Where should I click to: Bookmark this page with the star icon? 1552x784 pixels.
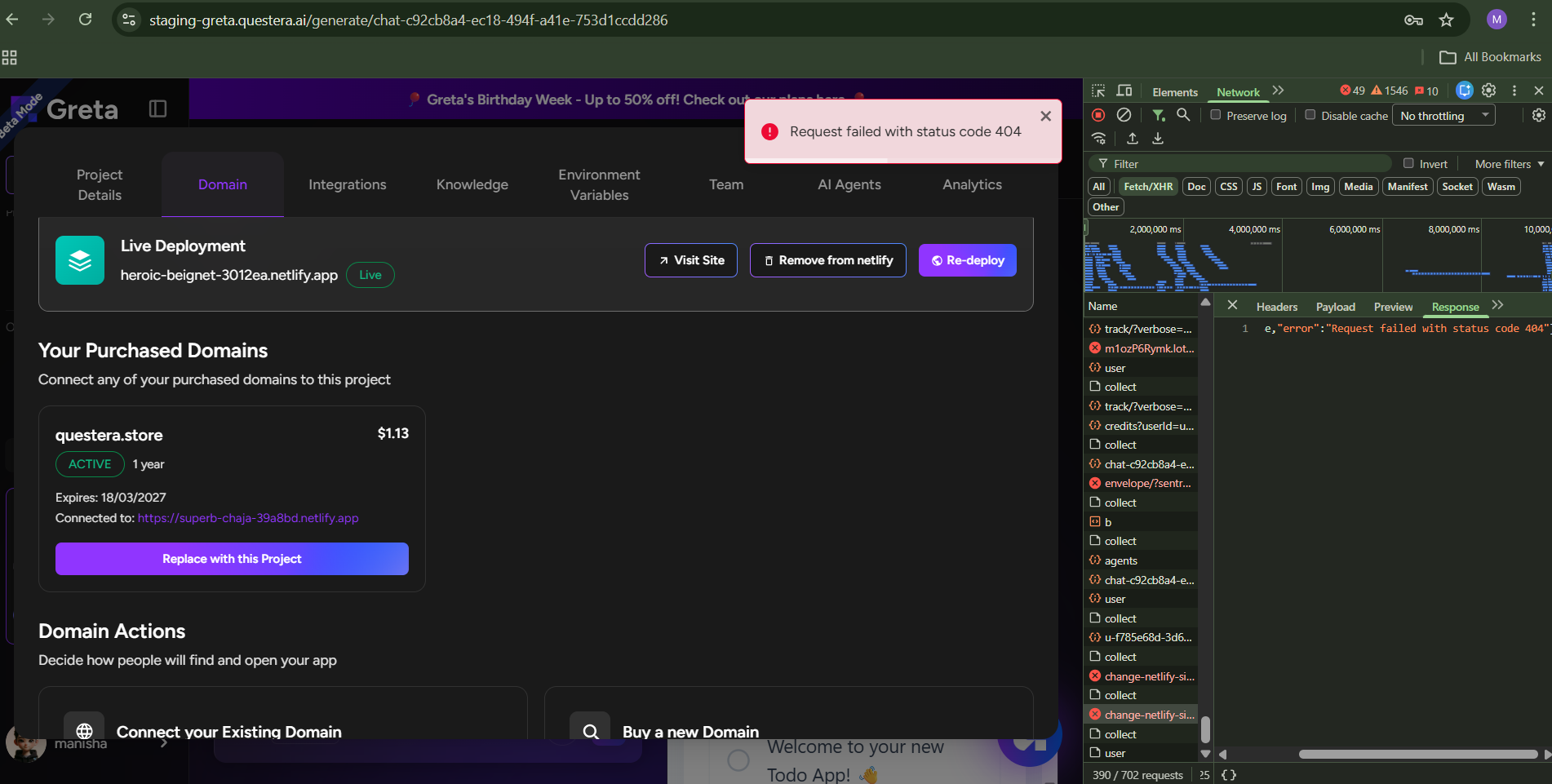point(1446,20)
